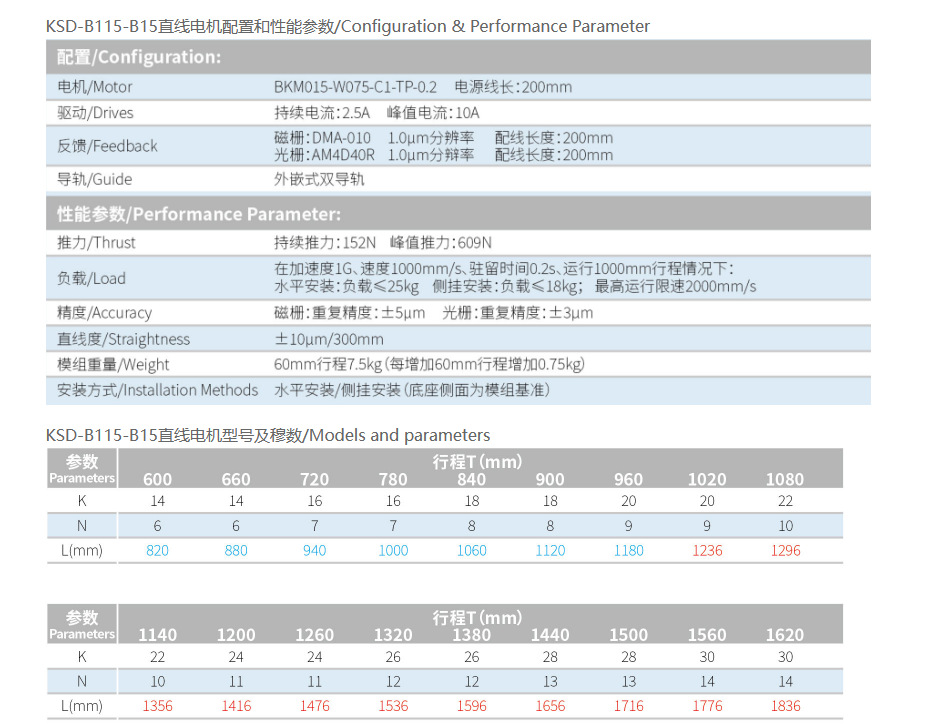Click stroke column header '600'

[157, 479]
